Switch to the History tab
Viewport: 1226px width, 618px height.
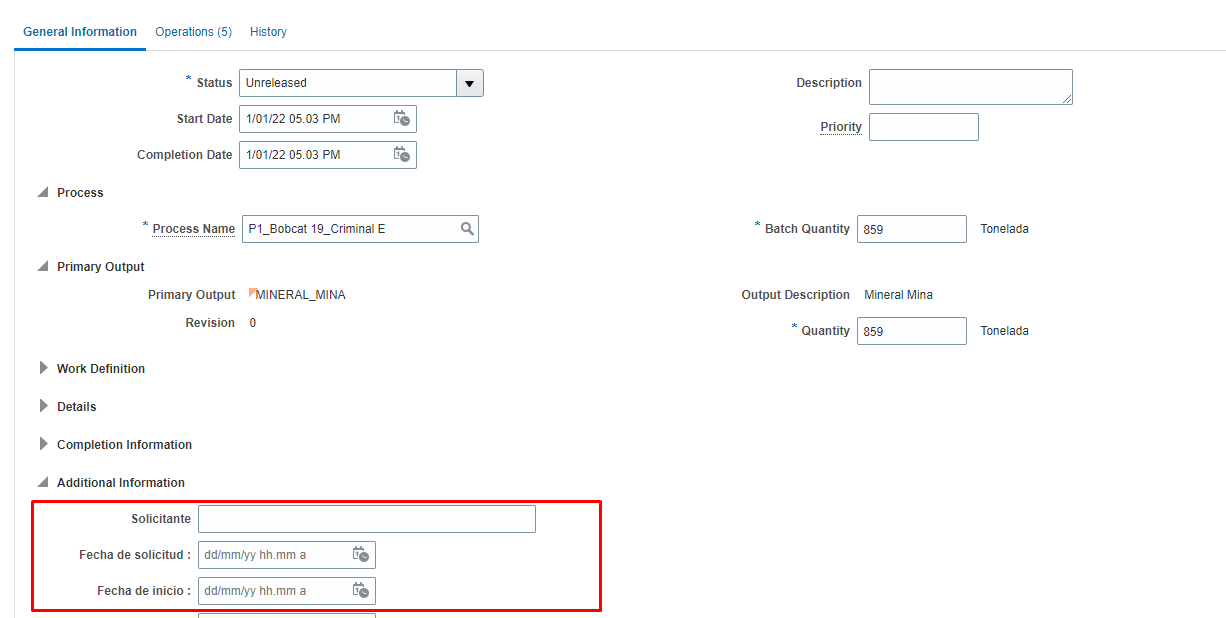pos(268,31)
